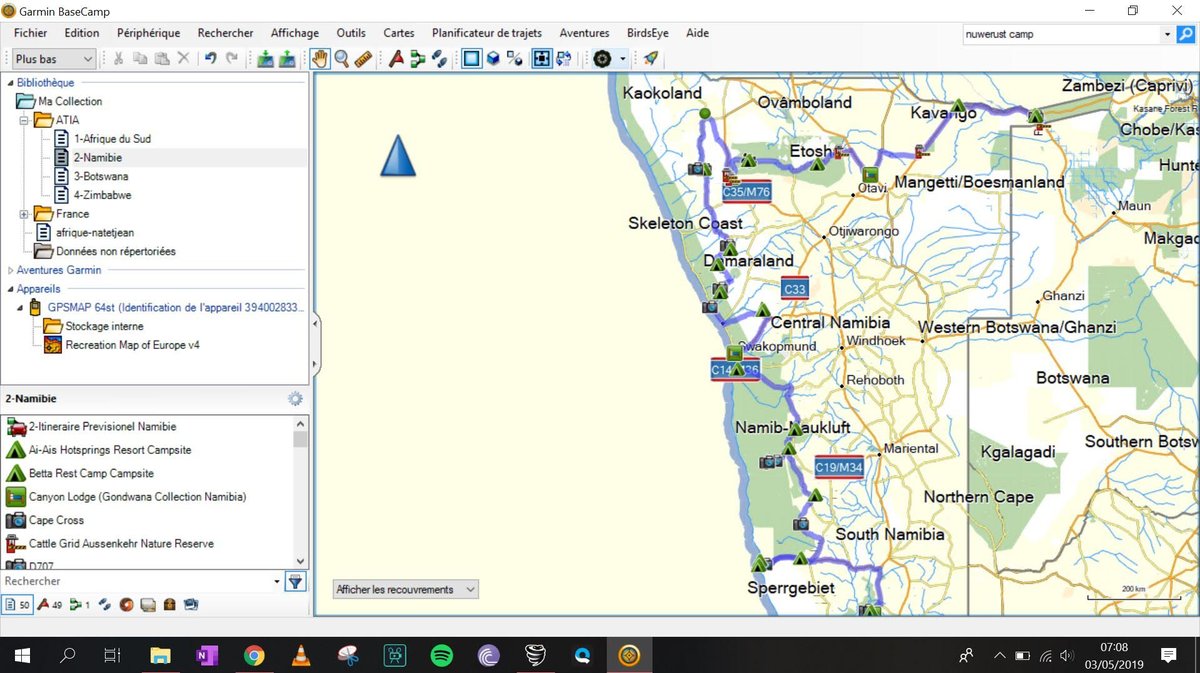Open the Planificateur de trajets menu
Viewport: 1200px width, 673px height.
486,33
